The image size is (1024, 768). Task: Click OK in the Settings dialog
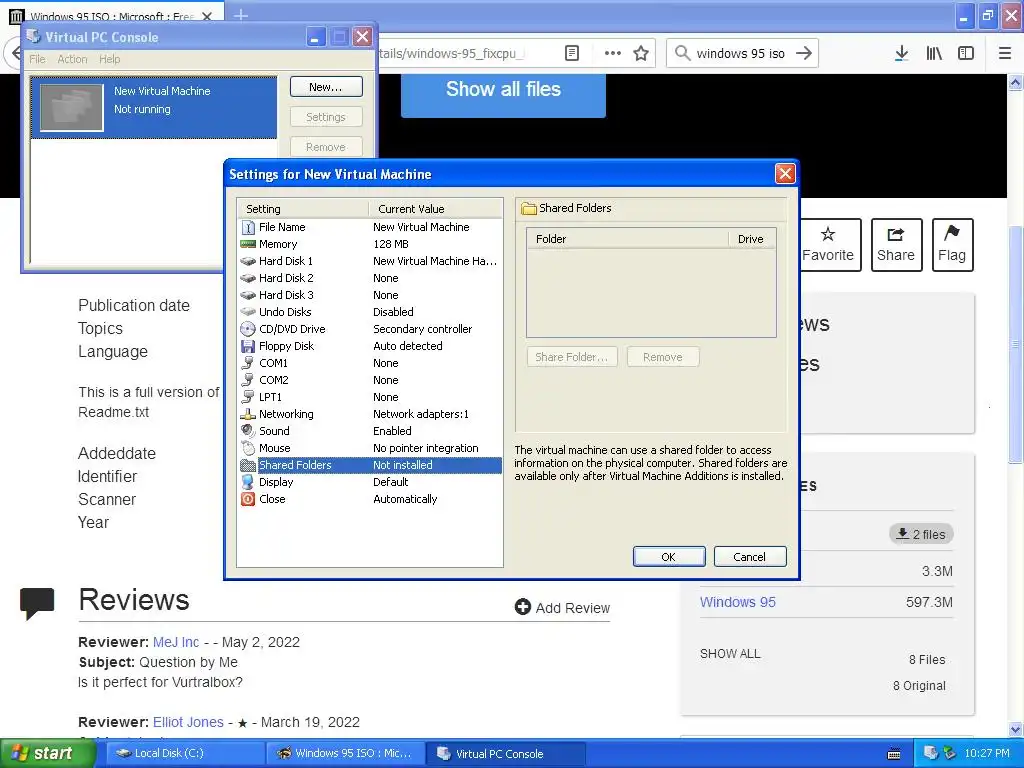tap(669, 556)
